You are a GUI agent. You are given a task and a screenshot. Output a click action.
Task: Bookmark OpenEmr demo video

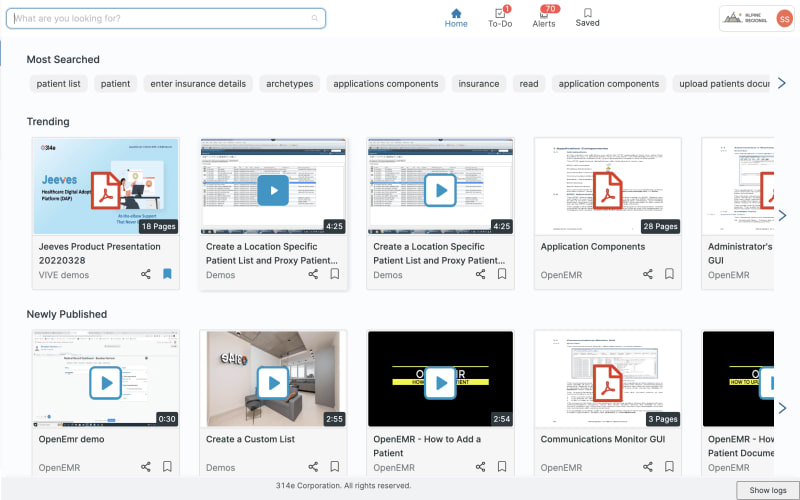(167, 466)
